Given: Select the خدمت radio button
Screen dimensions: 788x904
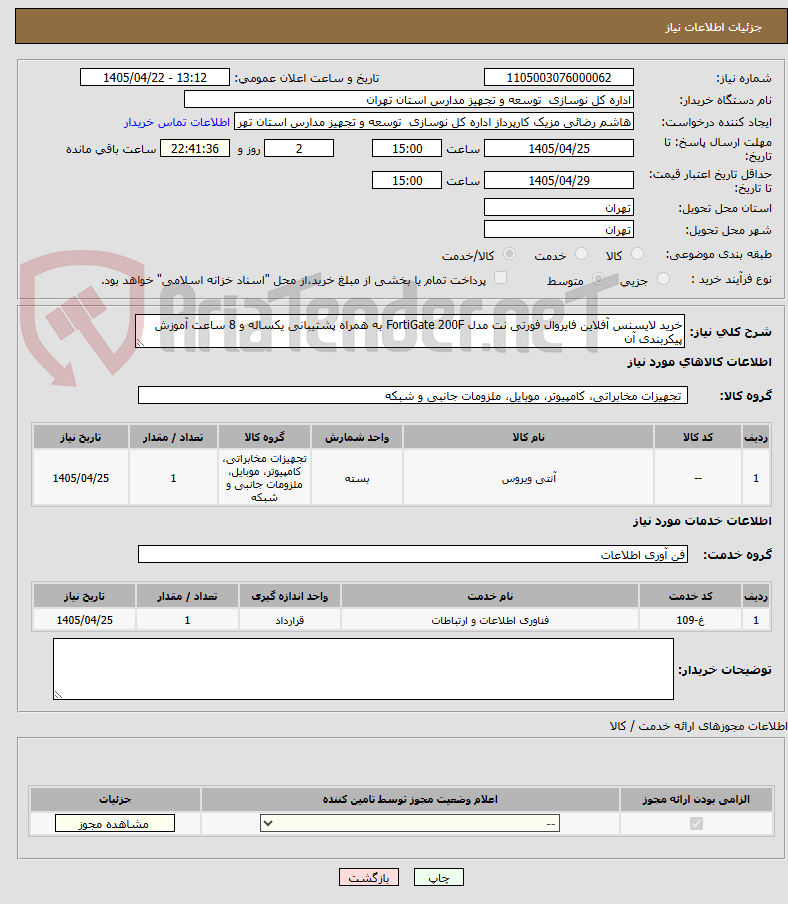Looking at the screenshot, I should point(582,254).
